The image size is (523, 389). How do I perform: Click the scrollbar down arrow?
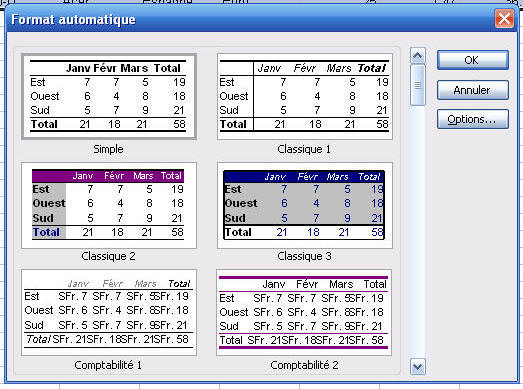418,367
